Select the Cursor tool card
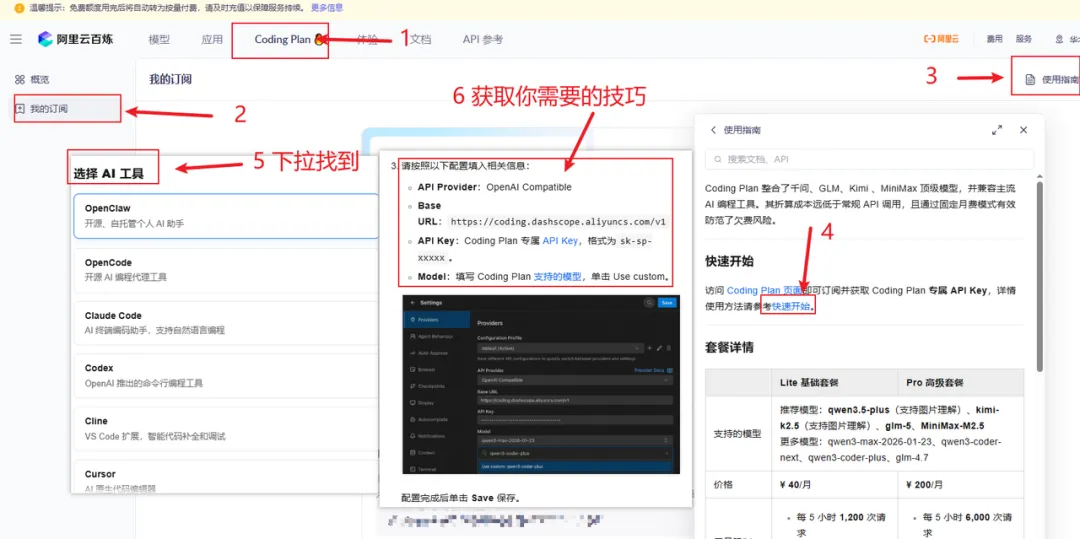Screen dimensions: 1080x539 (x=227, y=477)
